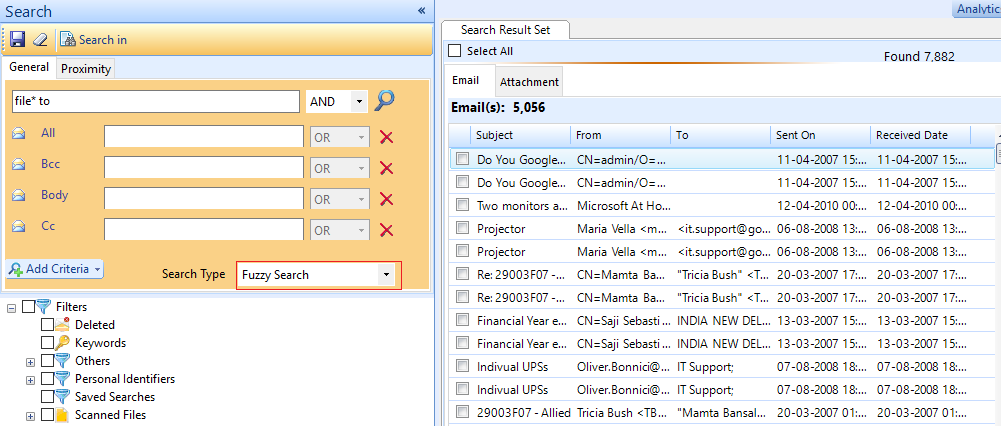Image resolution: width=1001 pixels, height=426 pixels.
Task: Open the Analytics tab
Action: pos(977,9)
